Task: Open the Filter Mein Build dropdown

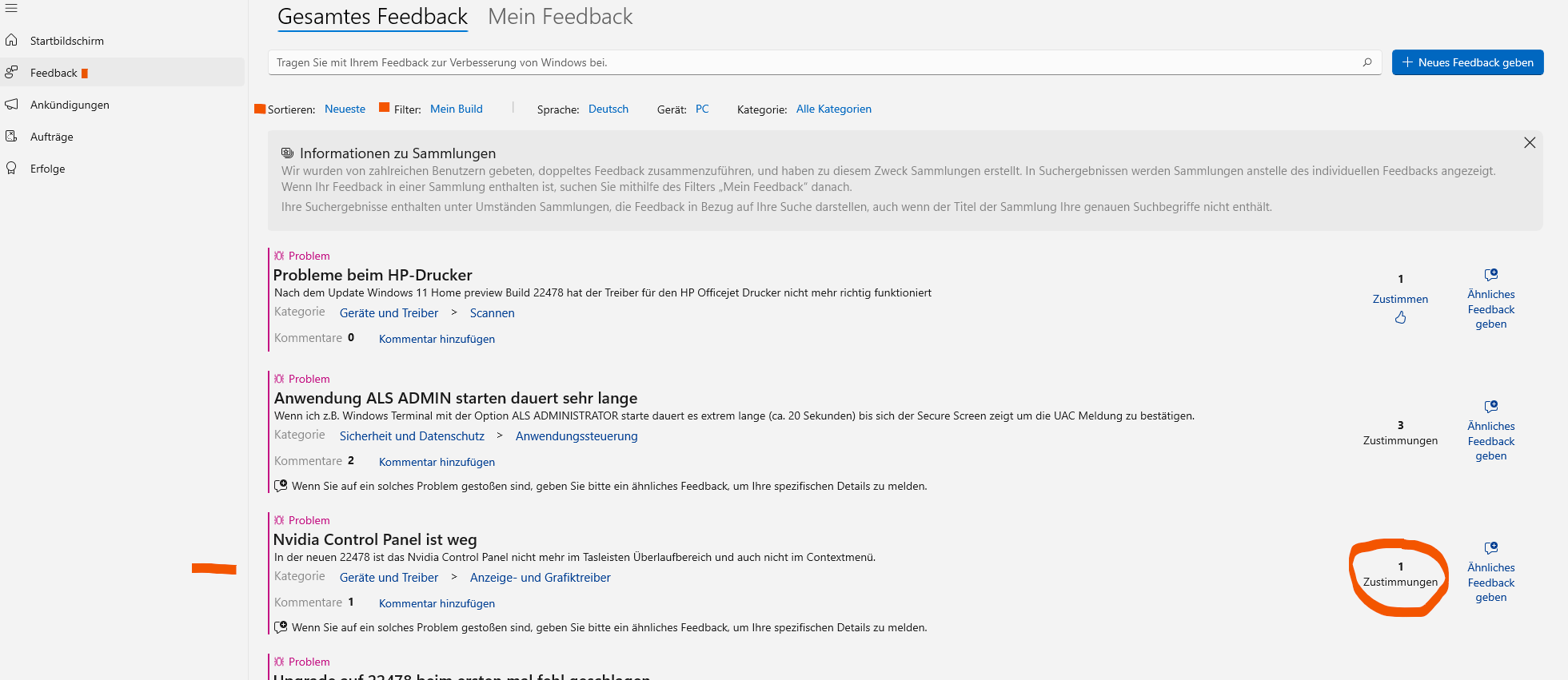Action: [x=457, y=109]
